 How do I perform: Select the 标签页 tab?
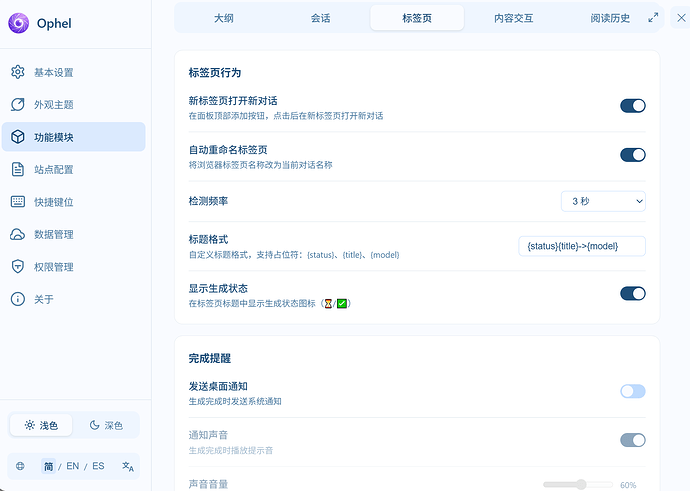[x=417, y=18]
